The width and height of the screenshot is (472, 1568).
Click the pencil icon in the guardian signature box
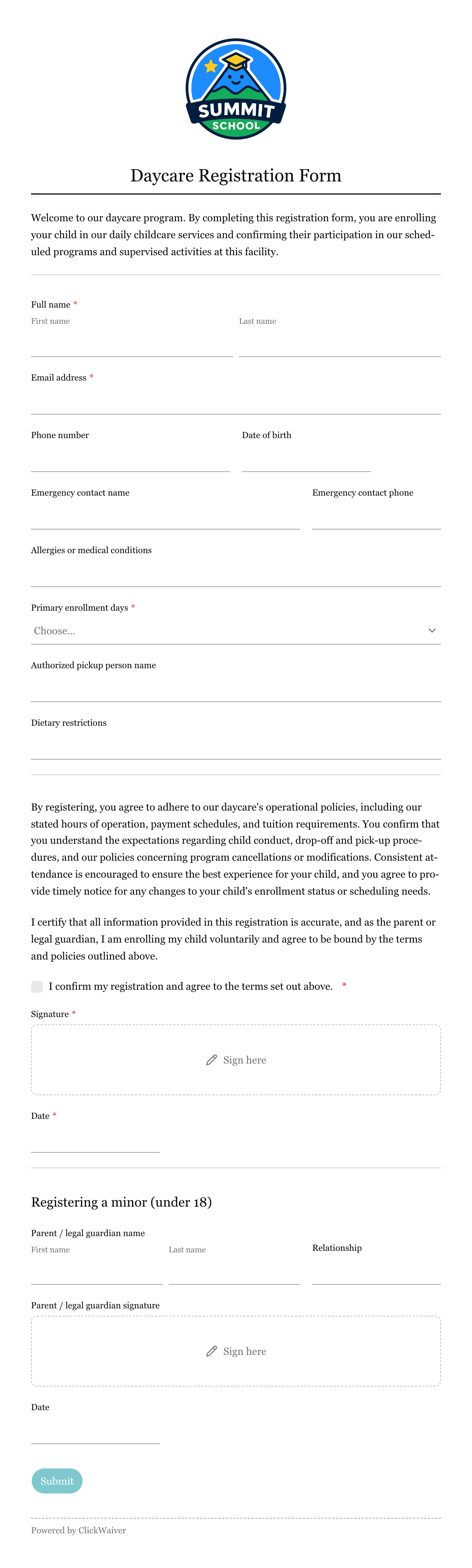(x=211, y=1351)
